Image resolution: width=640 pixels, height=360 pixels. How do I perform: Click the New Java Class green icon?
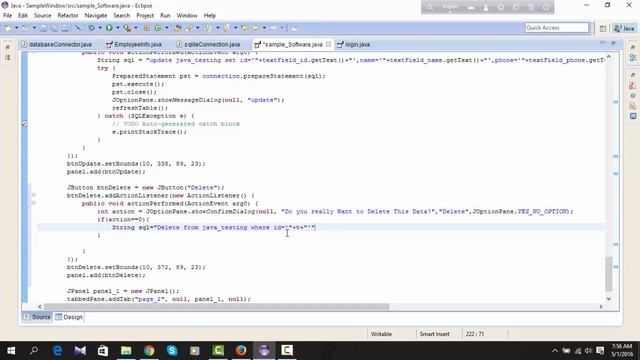pos(158,28)
